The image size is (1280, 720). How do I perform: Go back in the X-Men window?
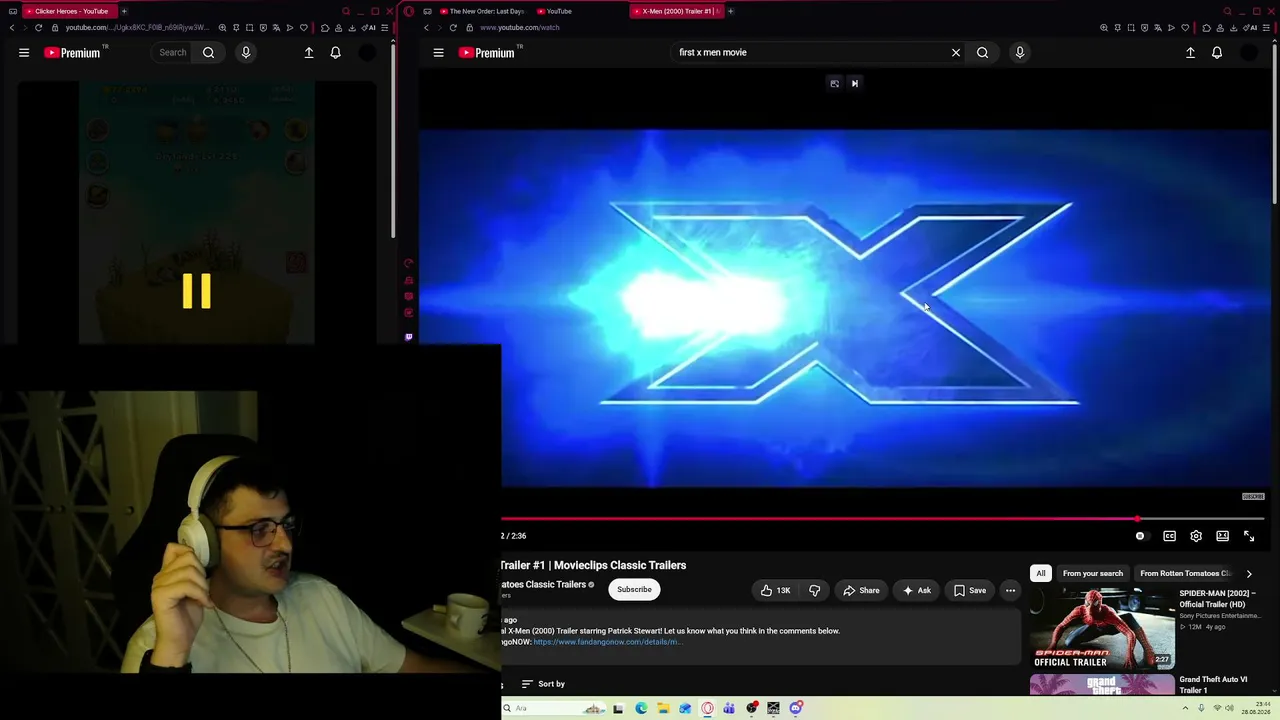[426, 28]
